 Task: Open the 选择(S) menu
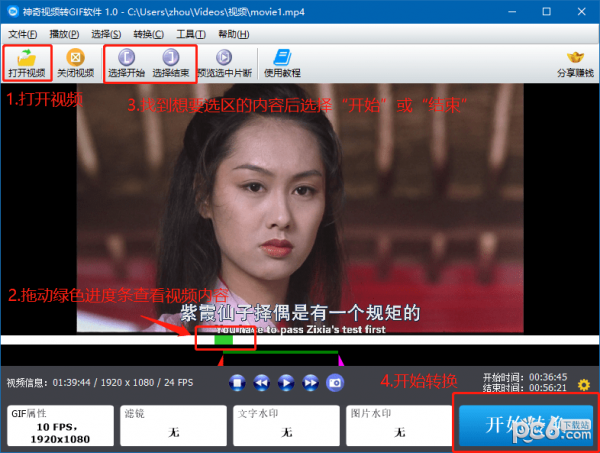(106, 34)
